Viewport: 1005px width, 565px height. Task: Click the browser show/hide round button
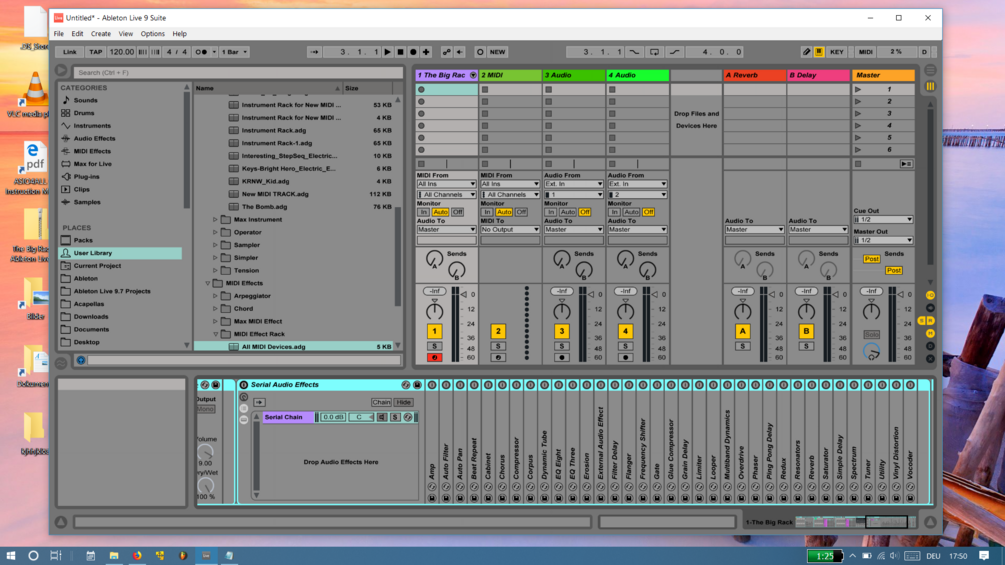(61, 71)
